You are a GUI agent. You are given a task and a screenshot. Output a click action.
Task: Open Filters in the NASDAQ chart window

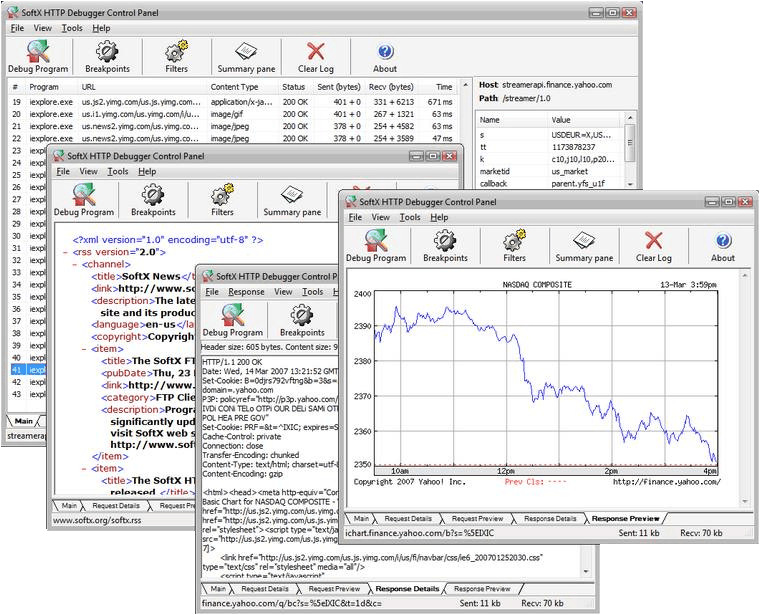point(514,246)
